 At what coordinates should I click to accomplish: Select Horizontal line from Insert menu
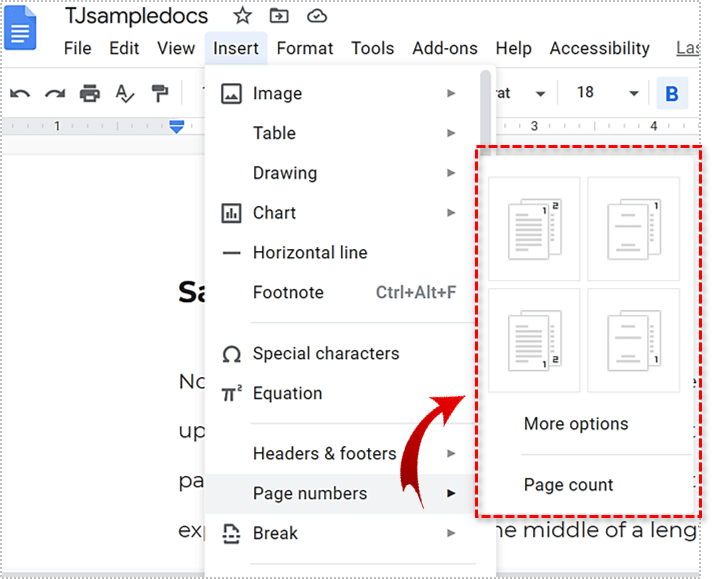pos(309,253)
